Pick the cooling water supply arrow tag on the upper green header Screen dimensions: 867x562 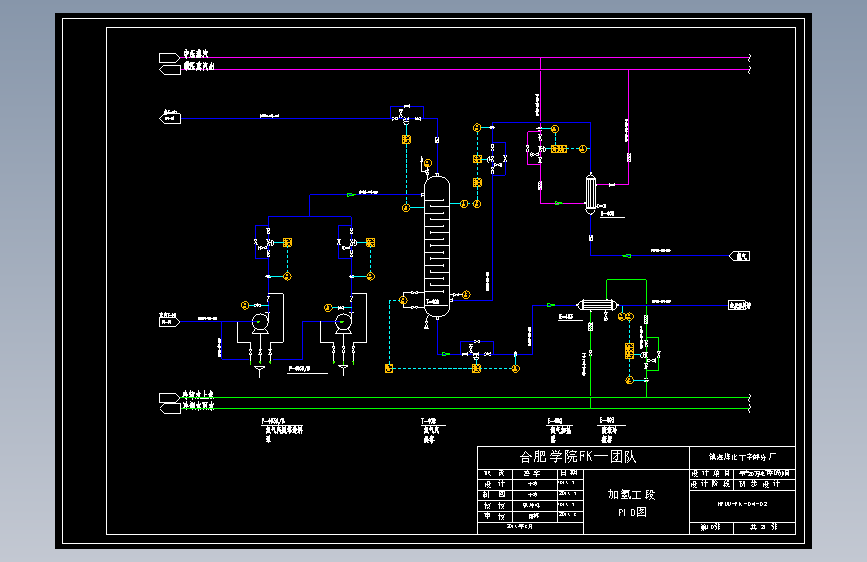click(x=169, y=398)
